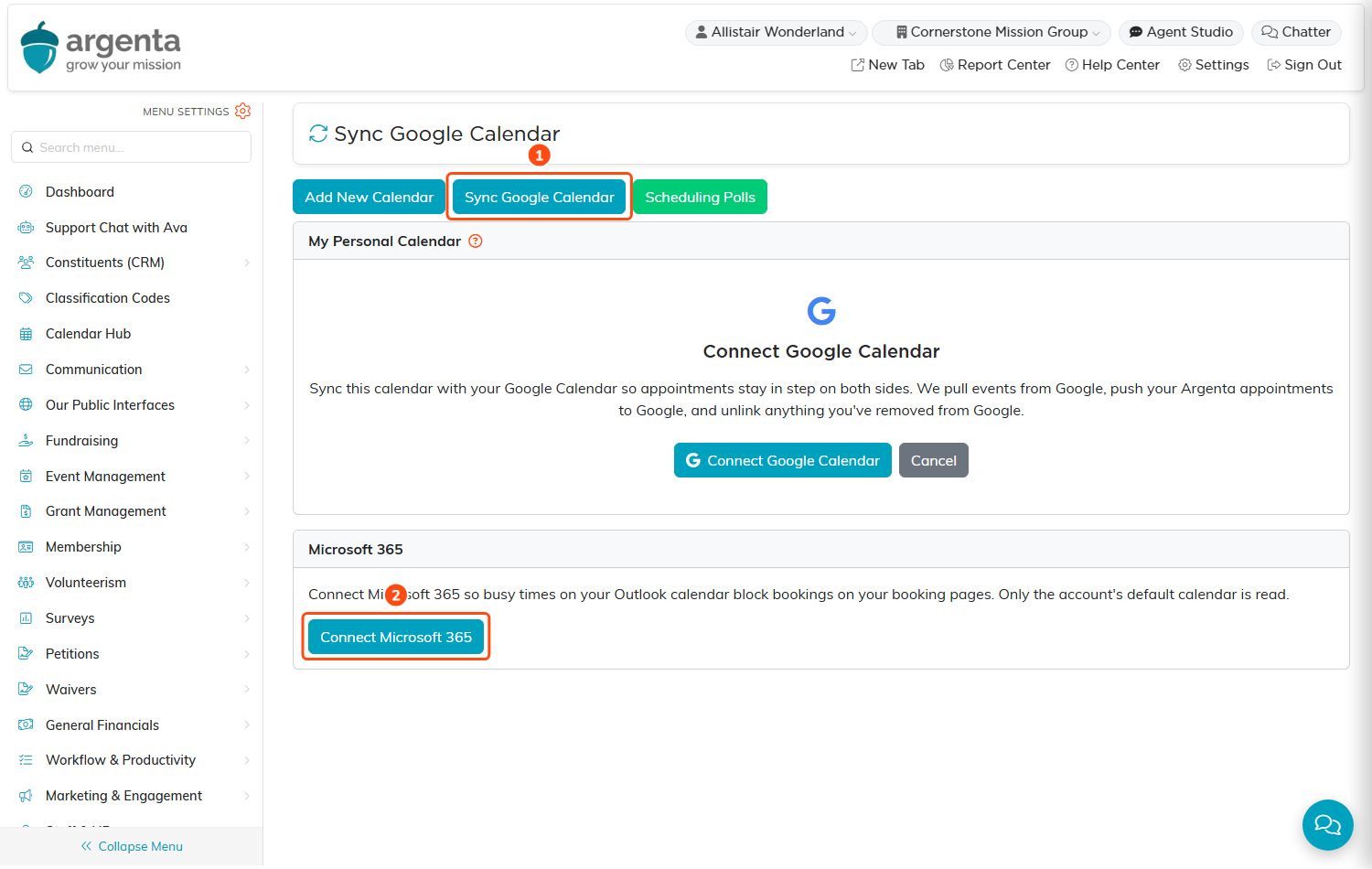Open Menu Settings gear icon

coord(242,111)
